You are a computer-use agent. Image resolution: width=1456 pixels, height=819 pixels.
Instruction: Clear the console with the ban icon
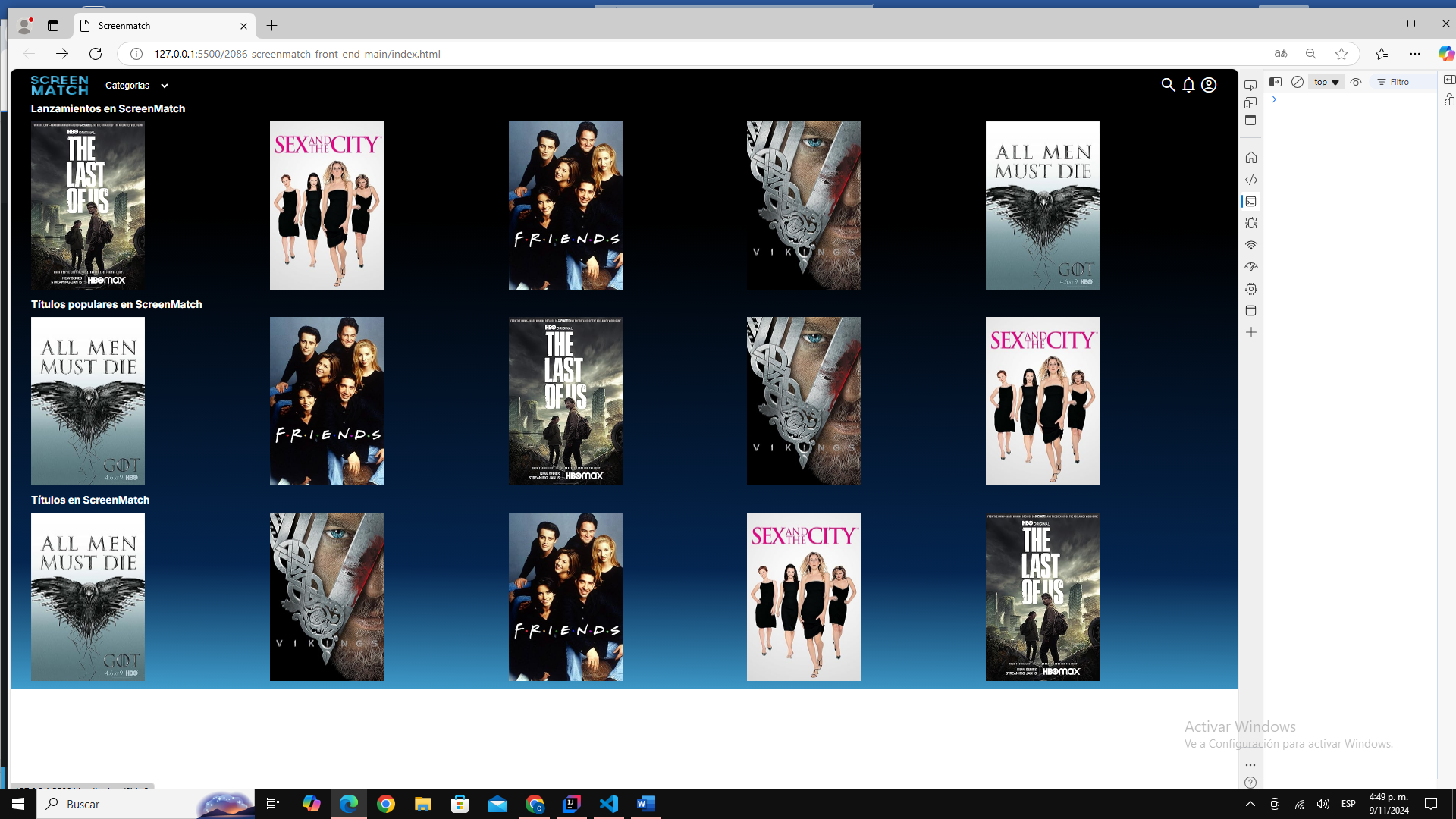[1298, 82]
